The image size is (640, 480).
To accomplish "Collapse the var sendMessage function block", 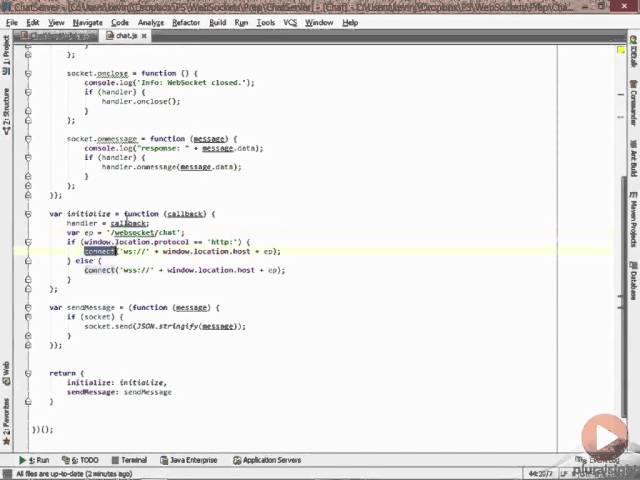I will coord(28,308).
